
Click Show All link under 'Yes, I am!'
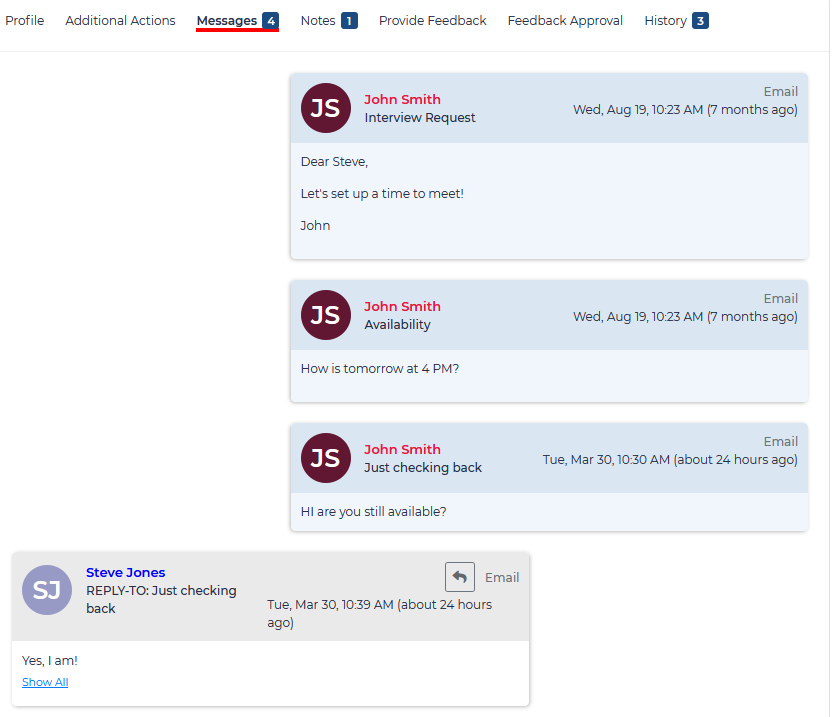coord(45,682)
